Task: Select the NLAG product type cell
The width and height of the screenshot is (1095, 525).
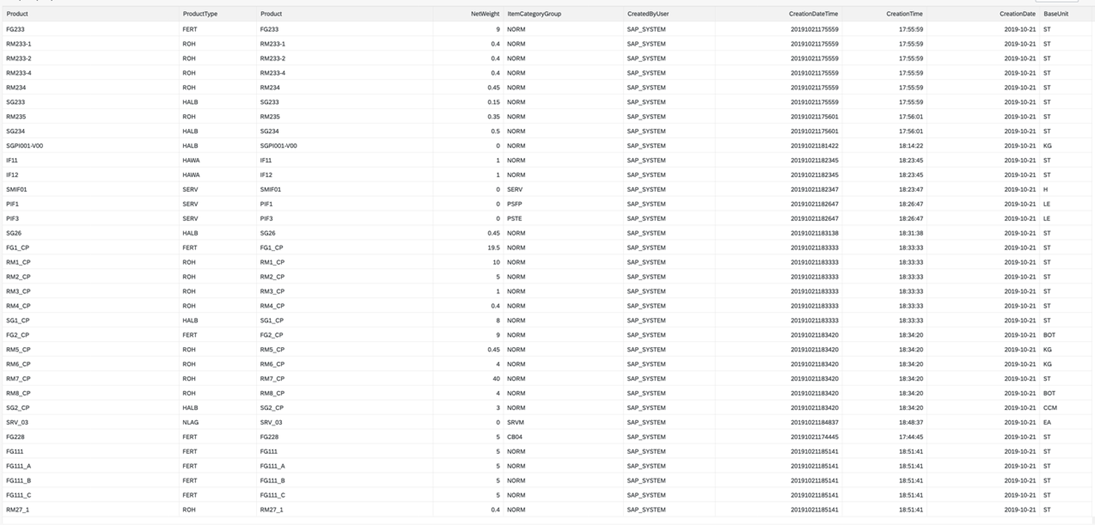Action: coord(191,422)
